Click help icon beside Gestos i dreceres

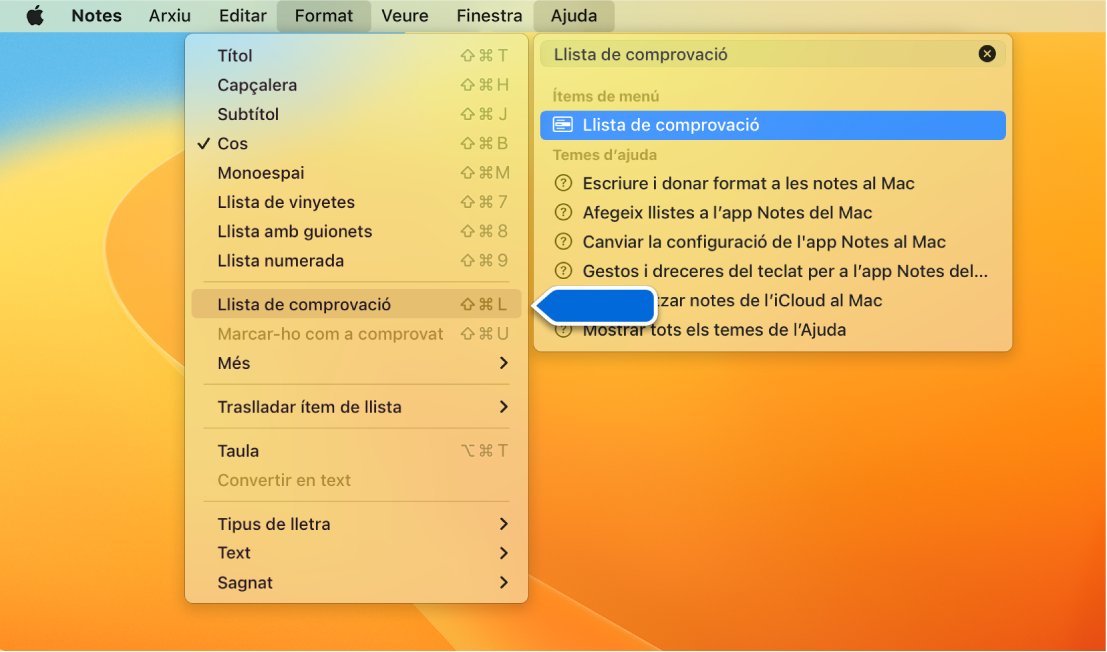point(563,271)
